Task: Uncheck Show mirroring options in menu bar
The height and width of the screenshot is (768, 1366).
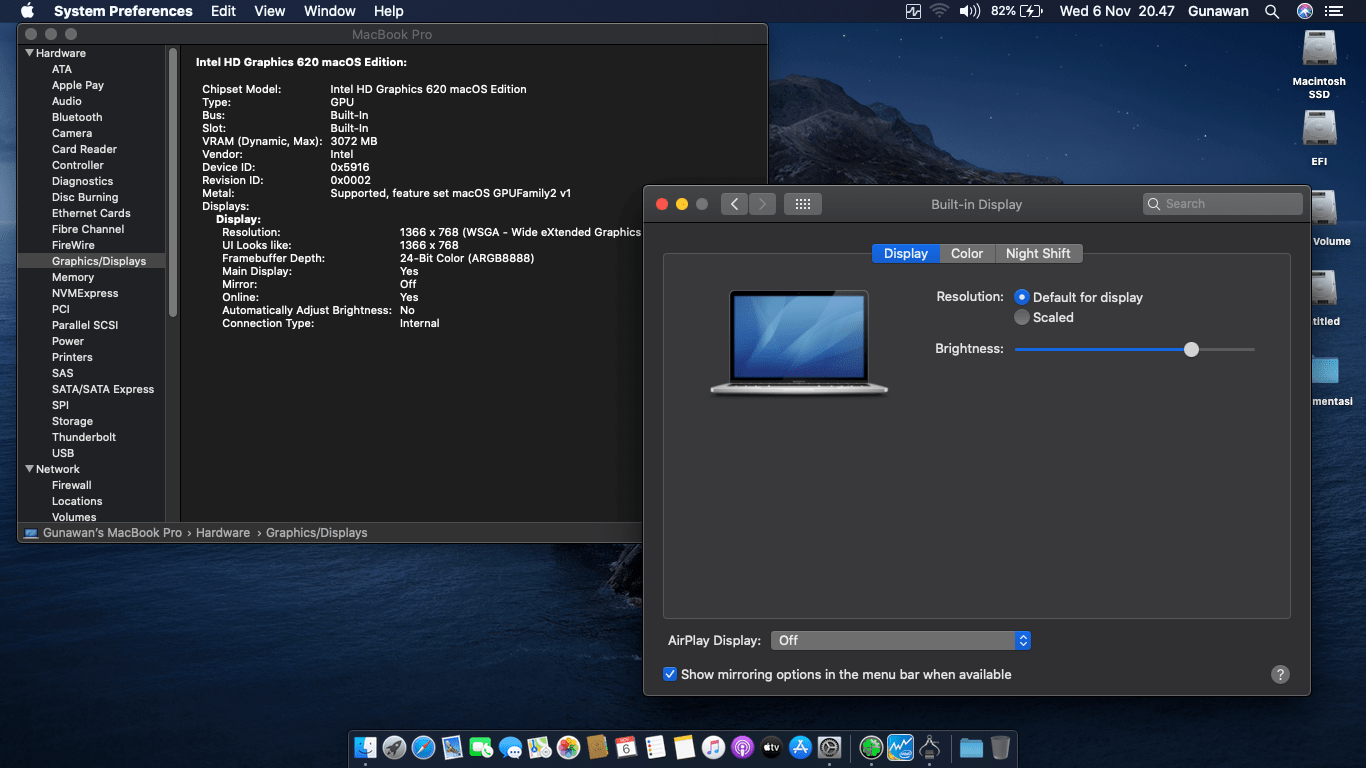Action: tap(670, 674)
